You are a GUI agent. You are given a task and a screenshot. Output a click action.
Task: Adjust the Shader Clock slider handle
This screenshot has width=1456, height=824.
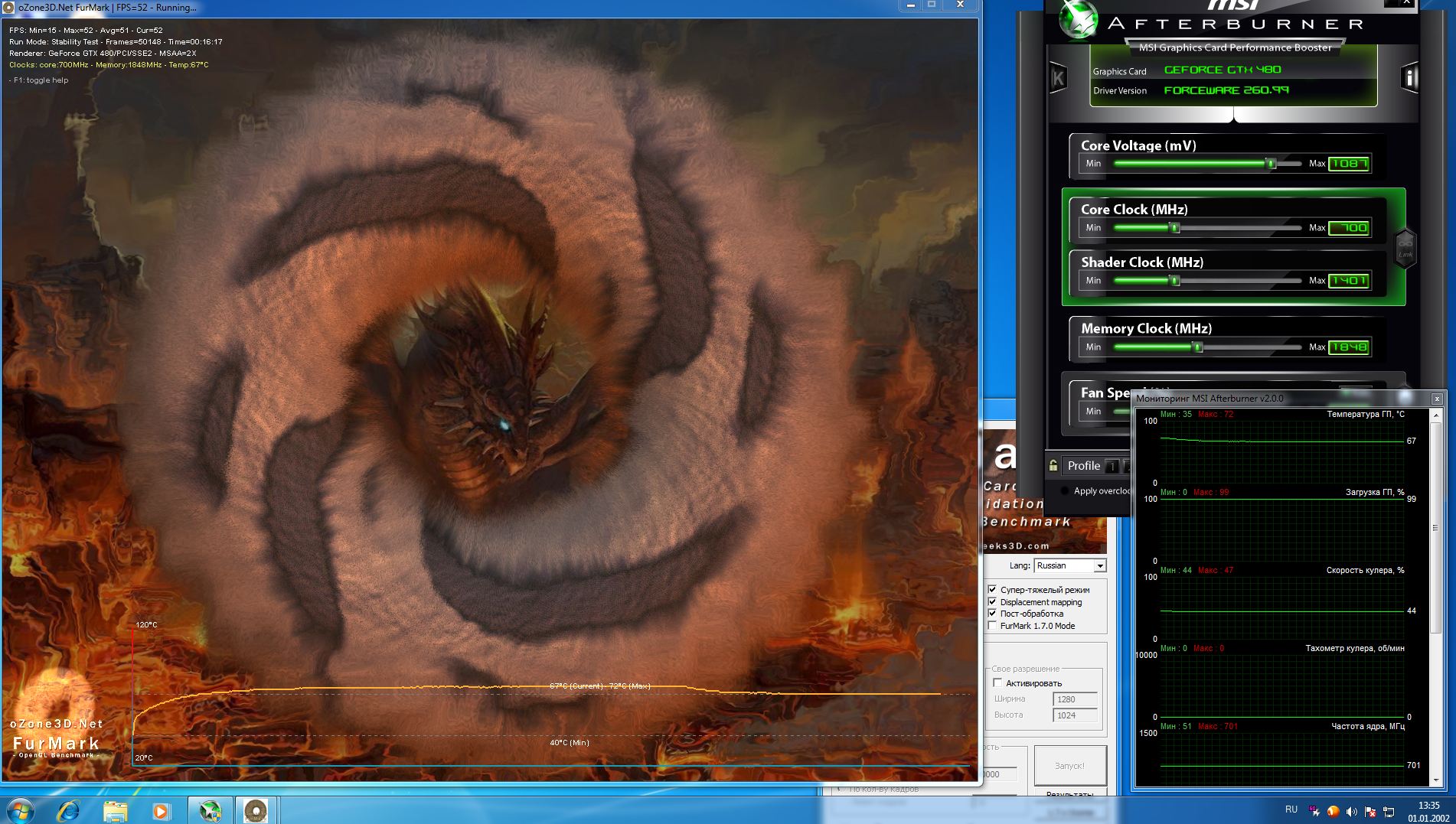[1175, 281]
